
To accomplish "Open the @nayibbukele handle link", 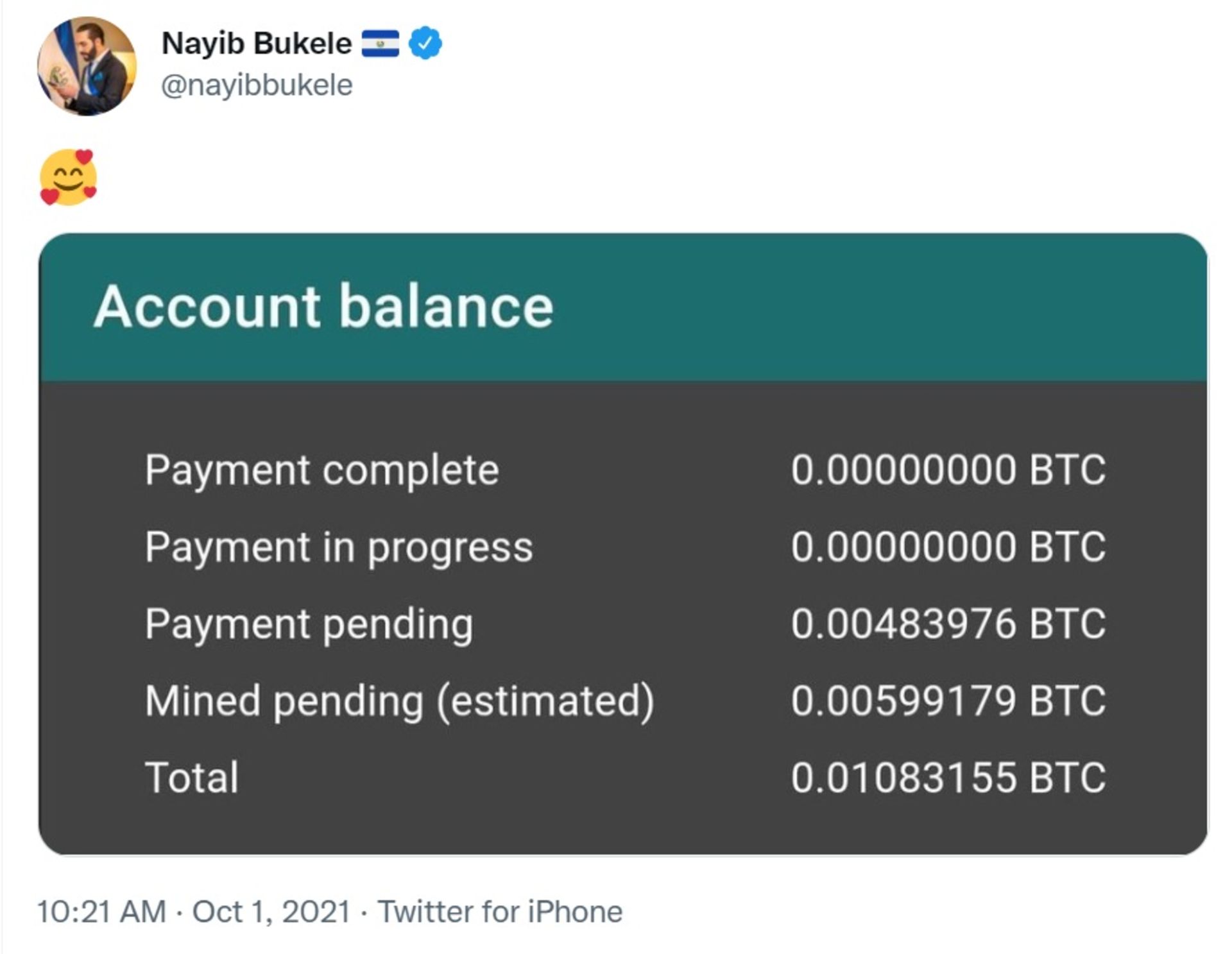I will (256, 85).
